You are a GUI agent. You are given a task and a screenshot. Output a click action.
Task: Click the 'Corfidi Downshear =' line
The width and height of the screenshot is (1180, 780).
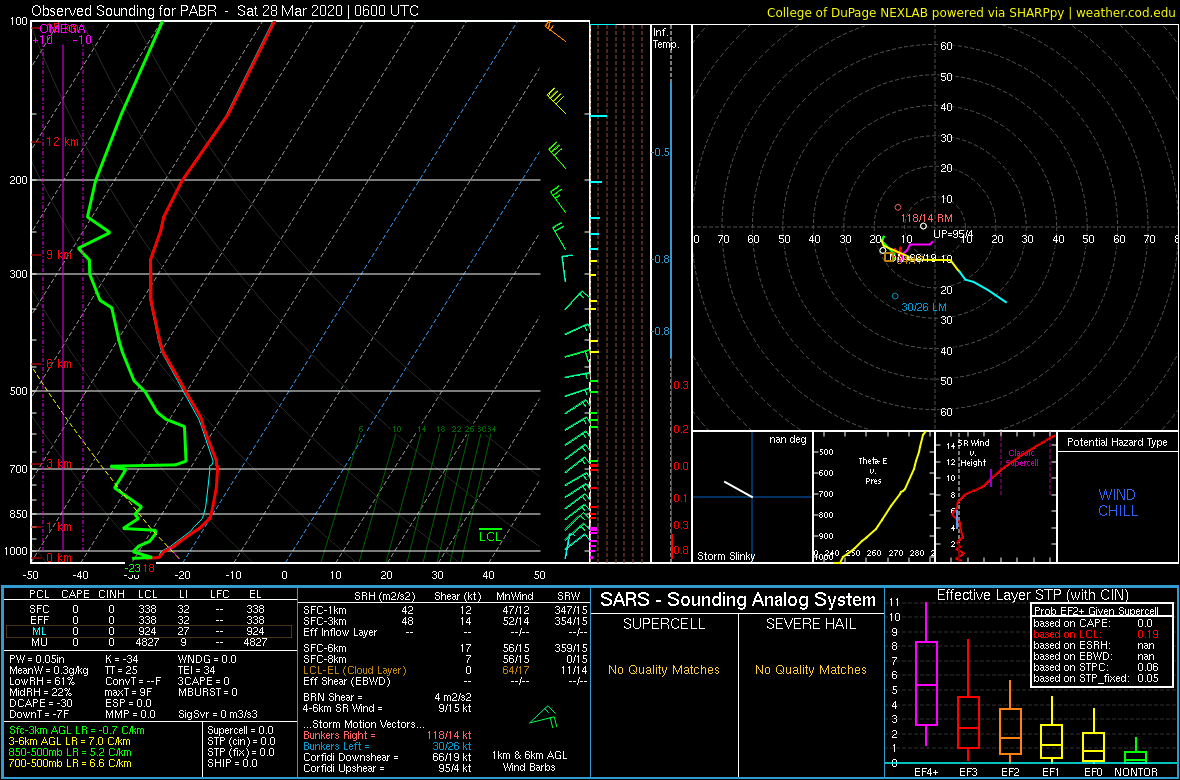click(x=388, y=757)
